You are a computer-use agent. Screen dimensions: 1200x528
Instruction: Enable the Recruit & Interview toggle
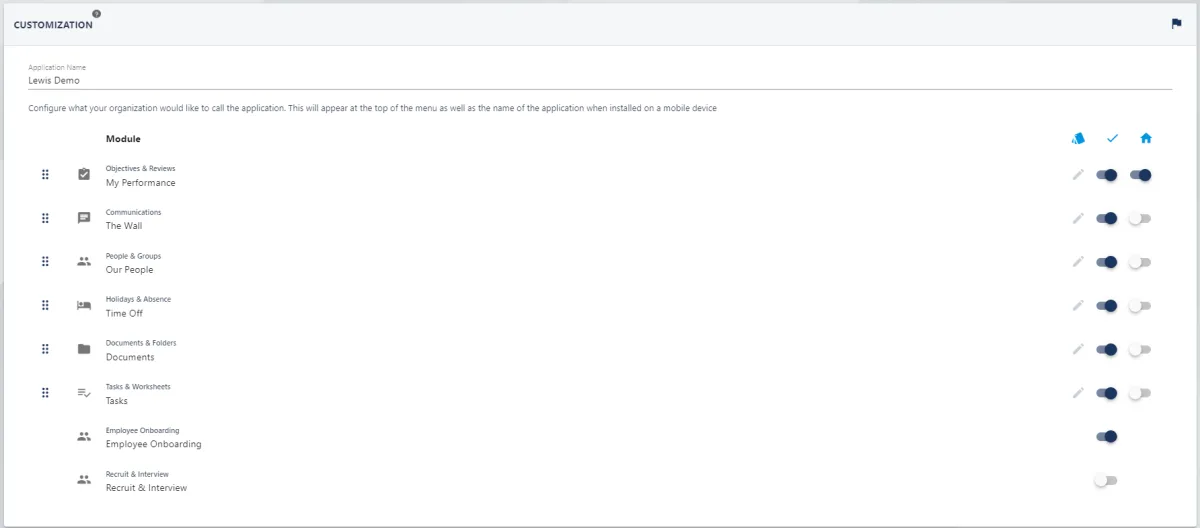tap(1106, 480)
